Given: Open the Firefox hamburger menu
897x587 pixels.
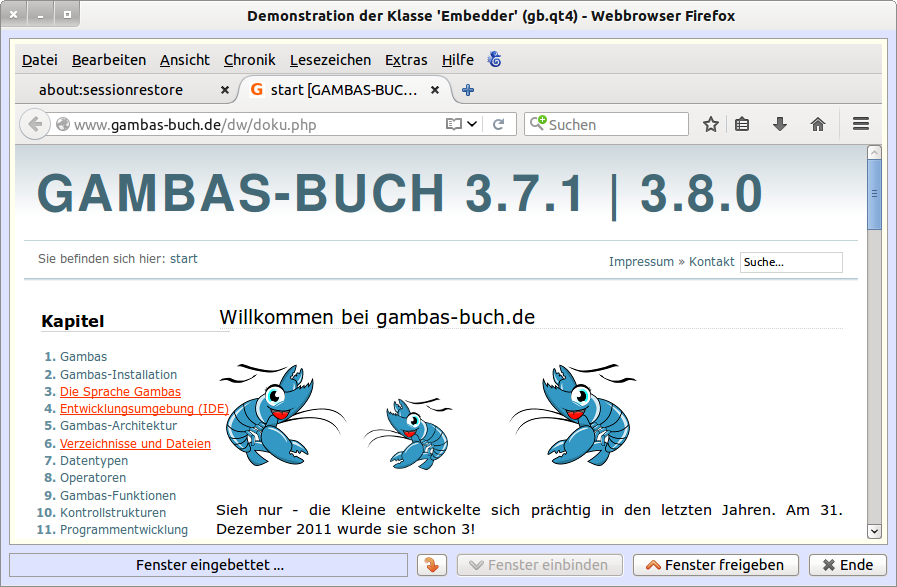Looking at the screenshot, I should [x=860, y=124].
